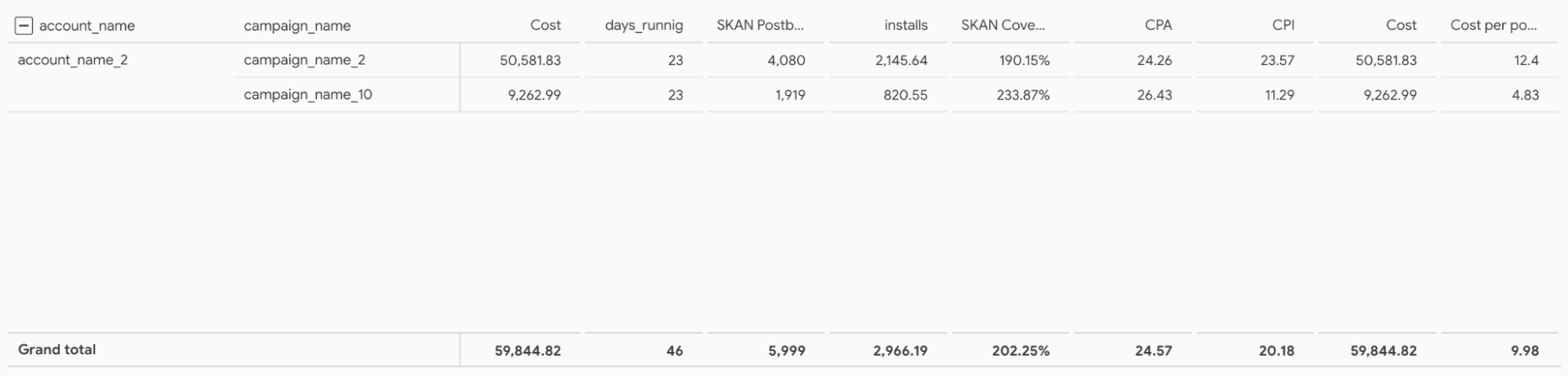Collapse account_name rows with minus icon
Image resolution: width=1568 pixels, height=377 pixels.
coord(24,26)
